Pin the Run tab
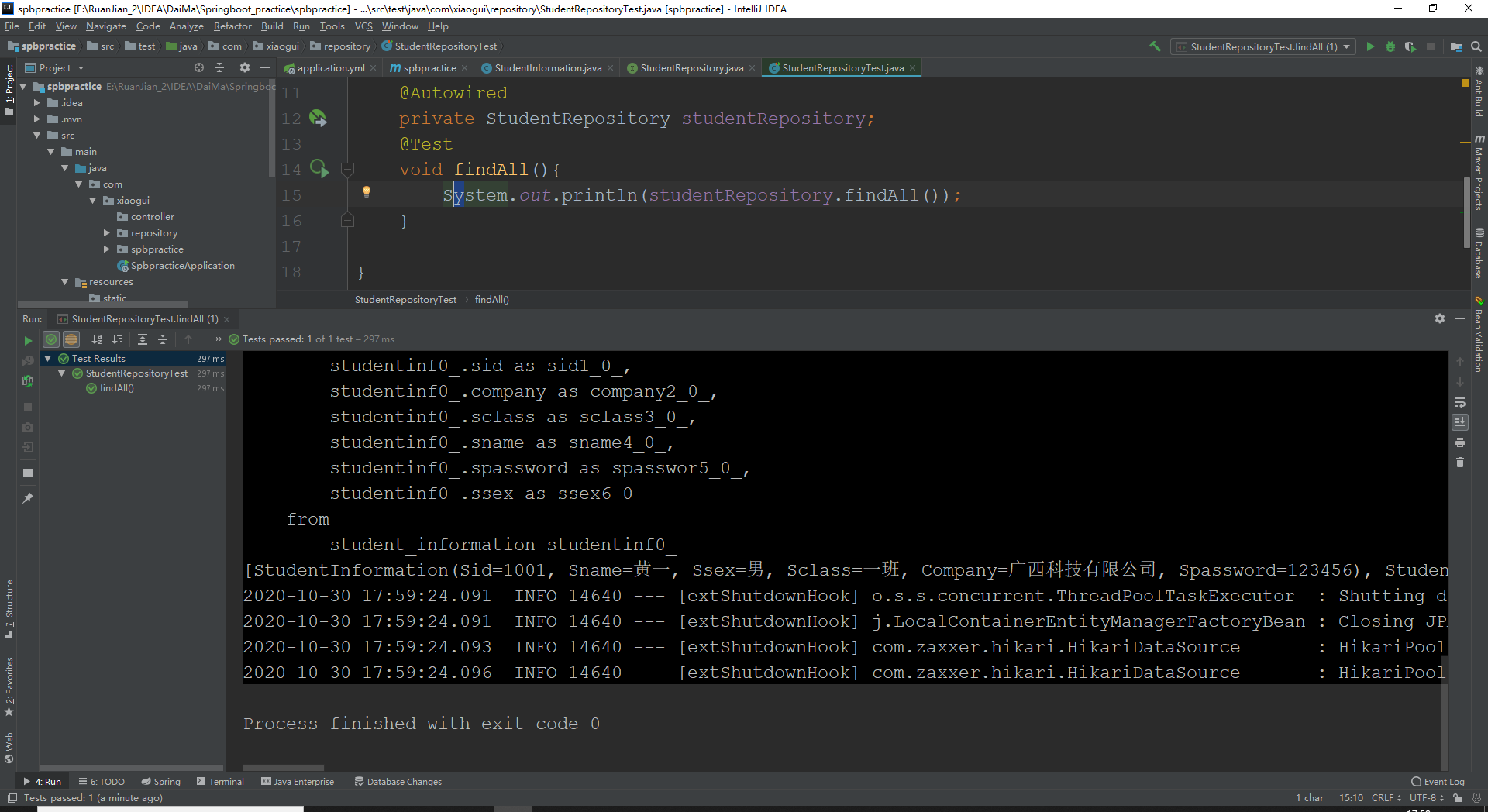The height and width of the screenshot is (812, 1488). click(x=28, y=498)
